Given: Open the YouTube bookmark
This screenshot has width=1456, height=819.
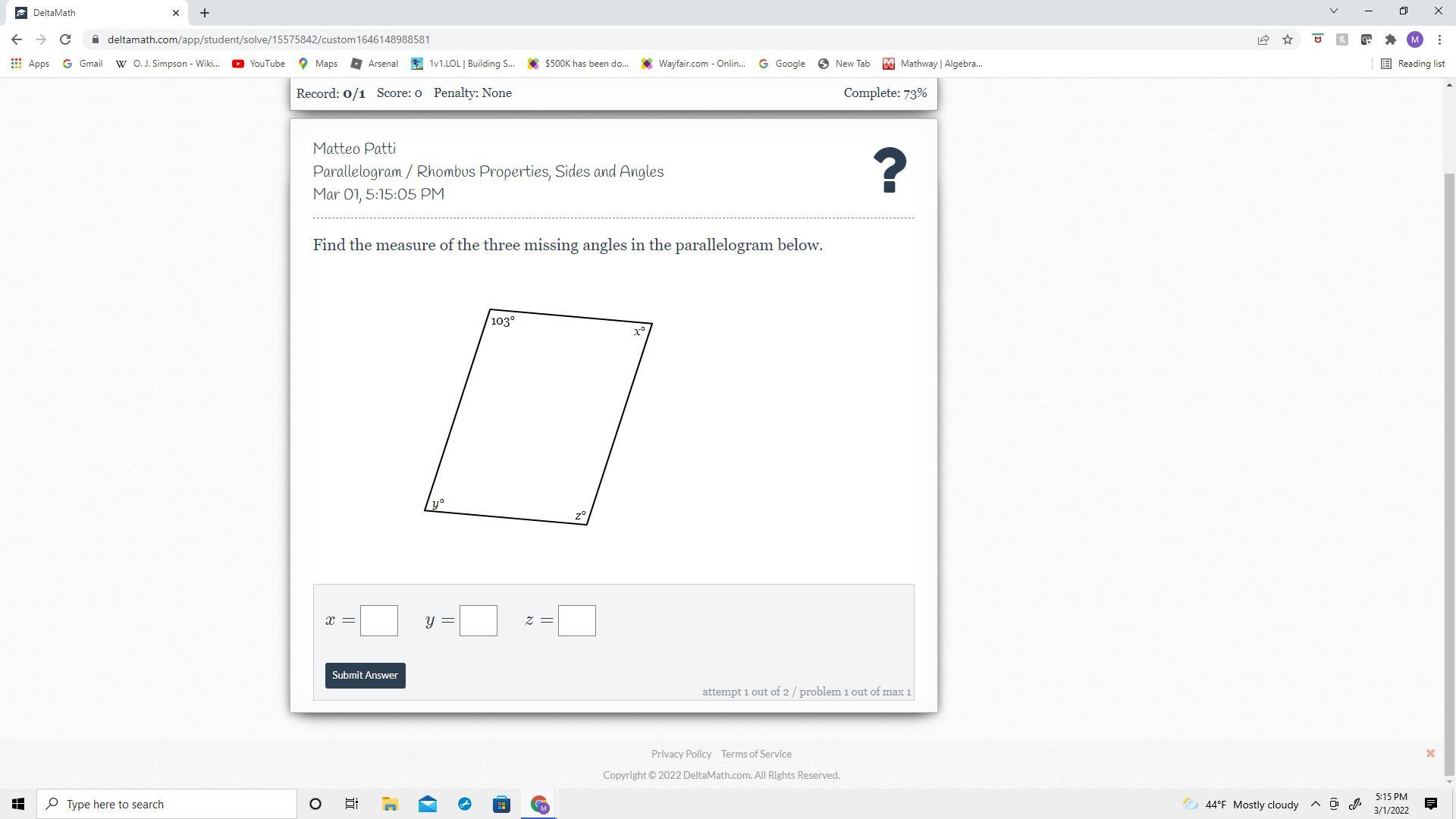Looking at the screenshot, I should pyautogui.click(x=259, y=64).
